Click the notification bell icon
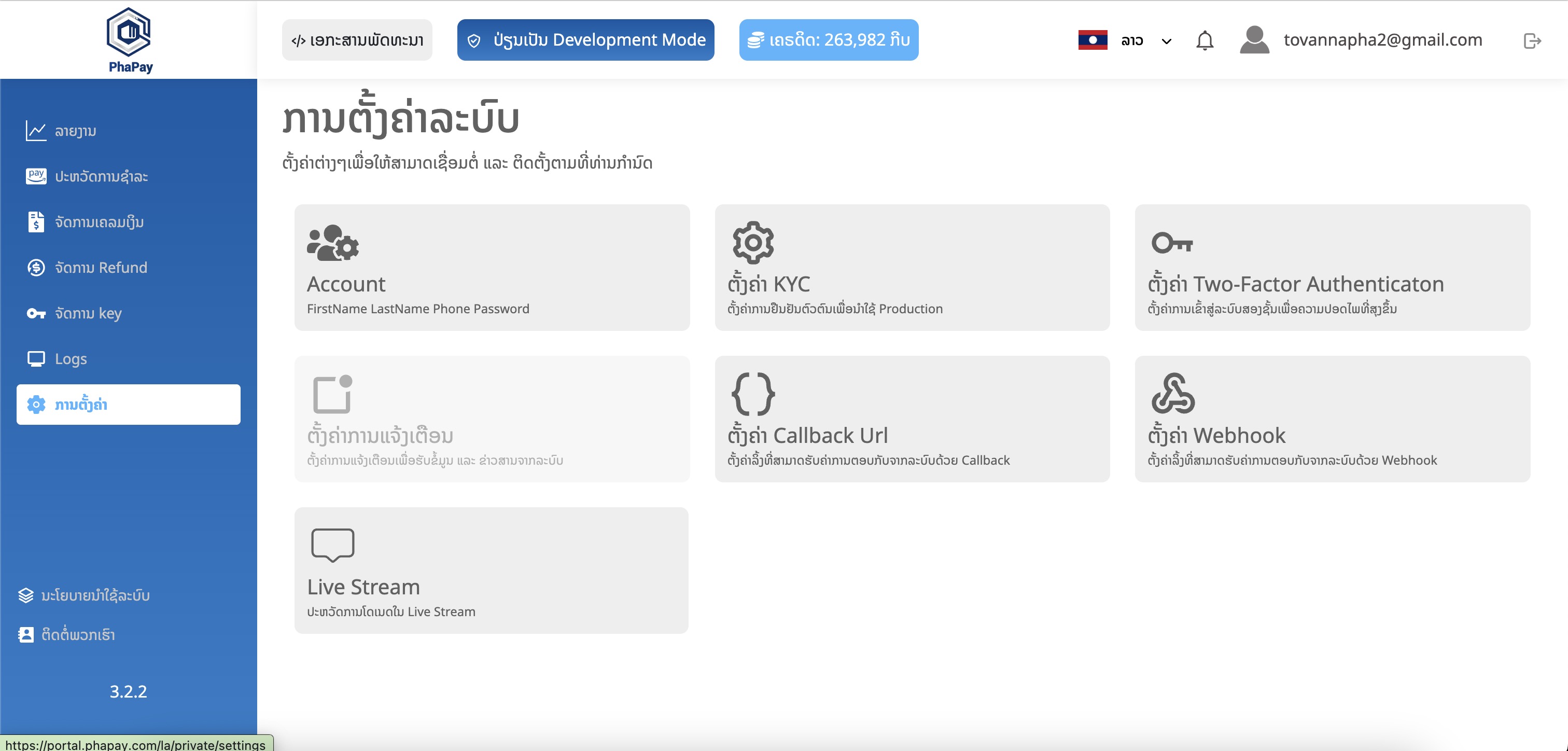Screen dimensions: 1568x751 click(x=1205, y=39)
